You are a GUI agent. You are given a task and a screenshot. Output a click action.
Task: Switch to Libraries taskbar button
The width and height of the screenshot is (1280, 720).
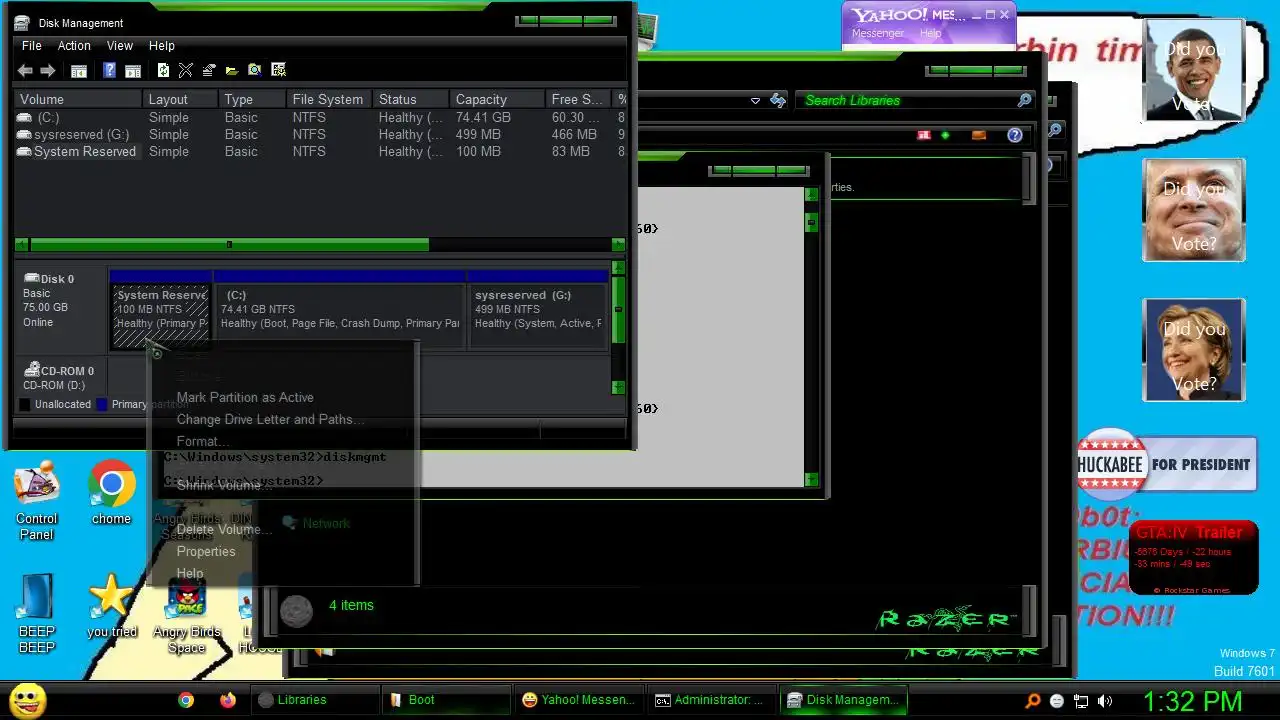click(315, 700)
